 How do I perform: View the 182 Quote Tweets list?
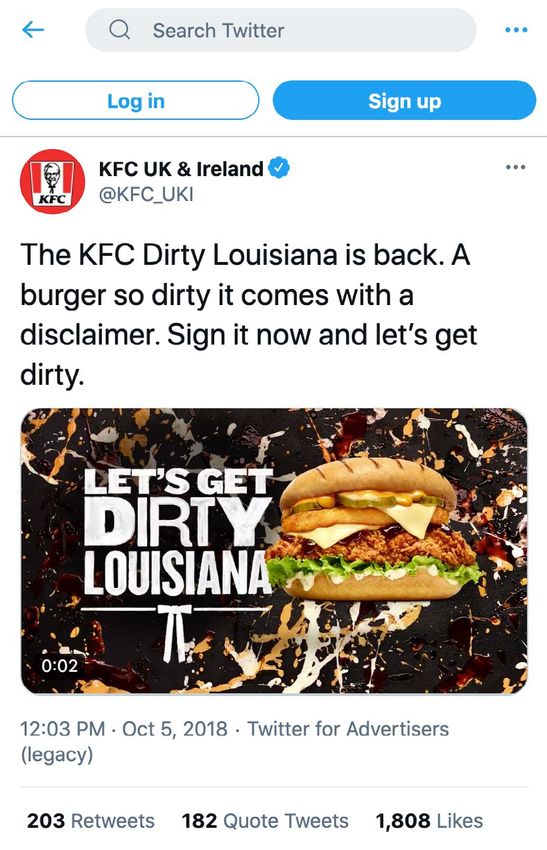(x=265, y=821)
